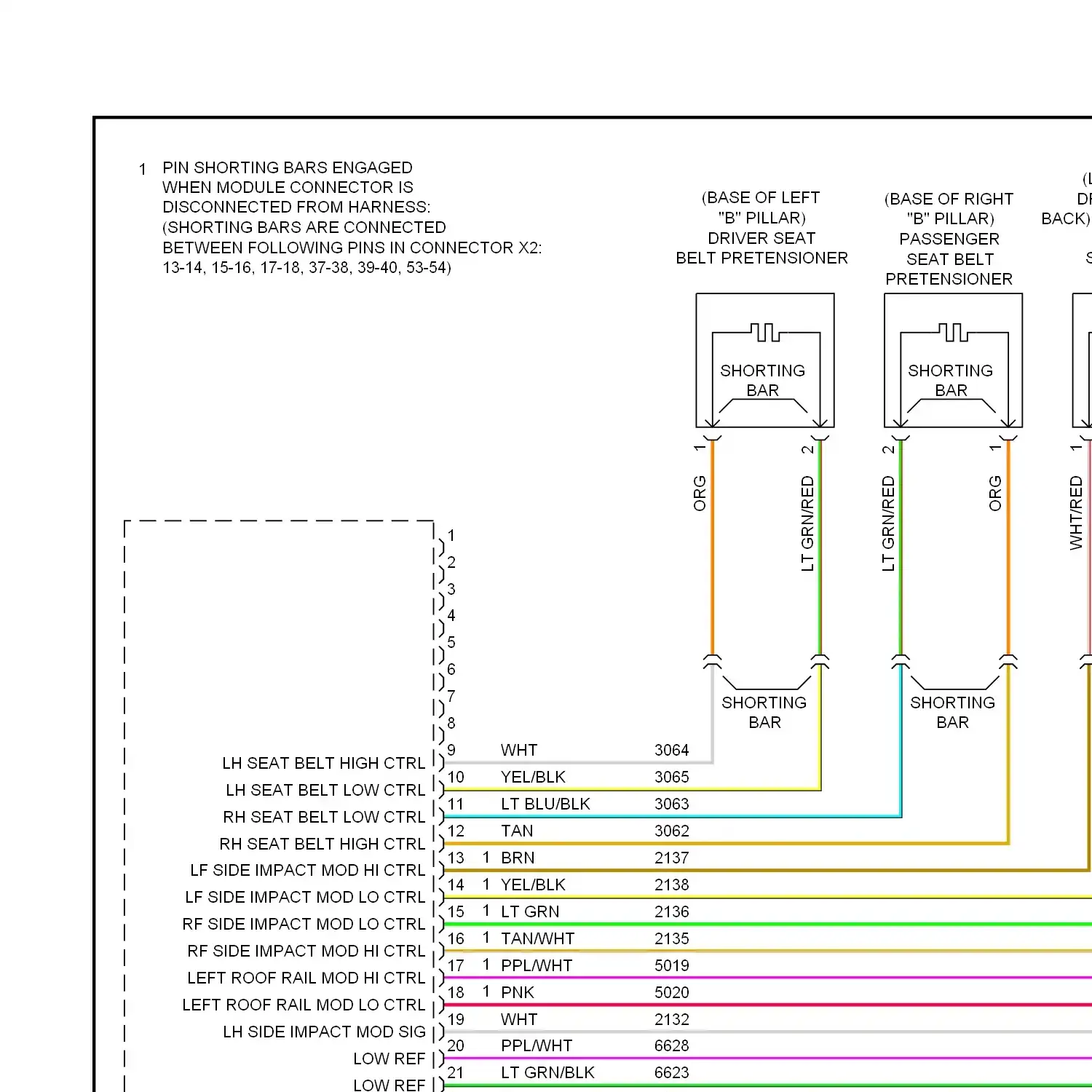This screenshot has width=1092, height=1092.
Task: Click the 'TAN' wire color on pin 12
Action: (x=517, y=831)
